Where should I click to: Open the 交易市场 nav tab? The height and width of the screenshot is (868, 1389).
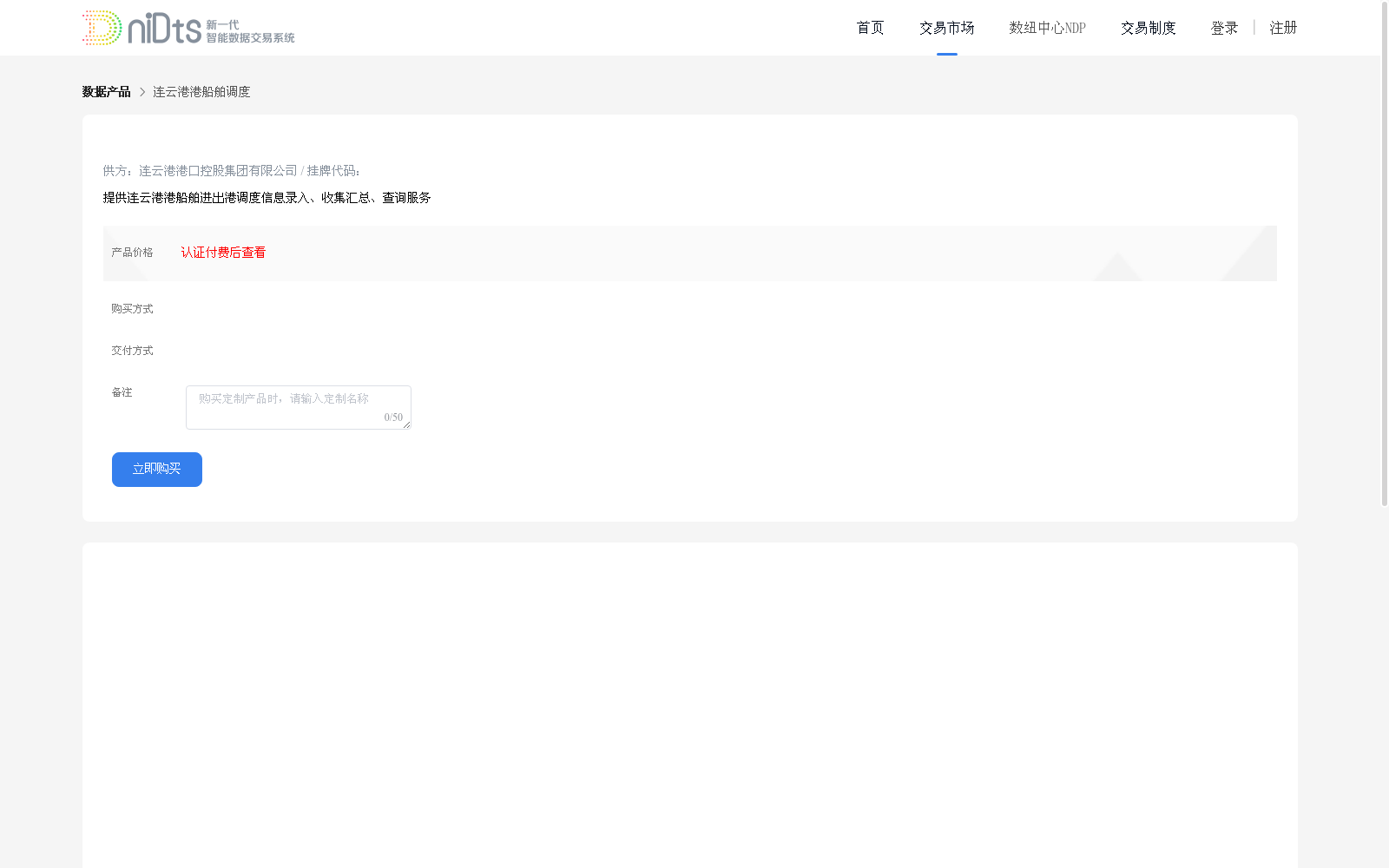pyautogui.click(x=946, y=28)
